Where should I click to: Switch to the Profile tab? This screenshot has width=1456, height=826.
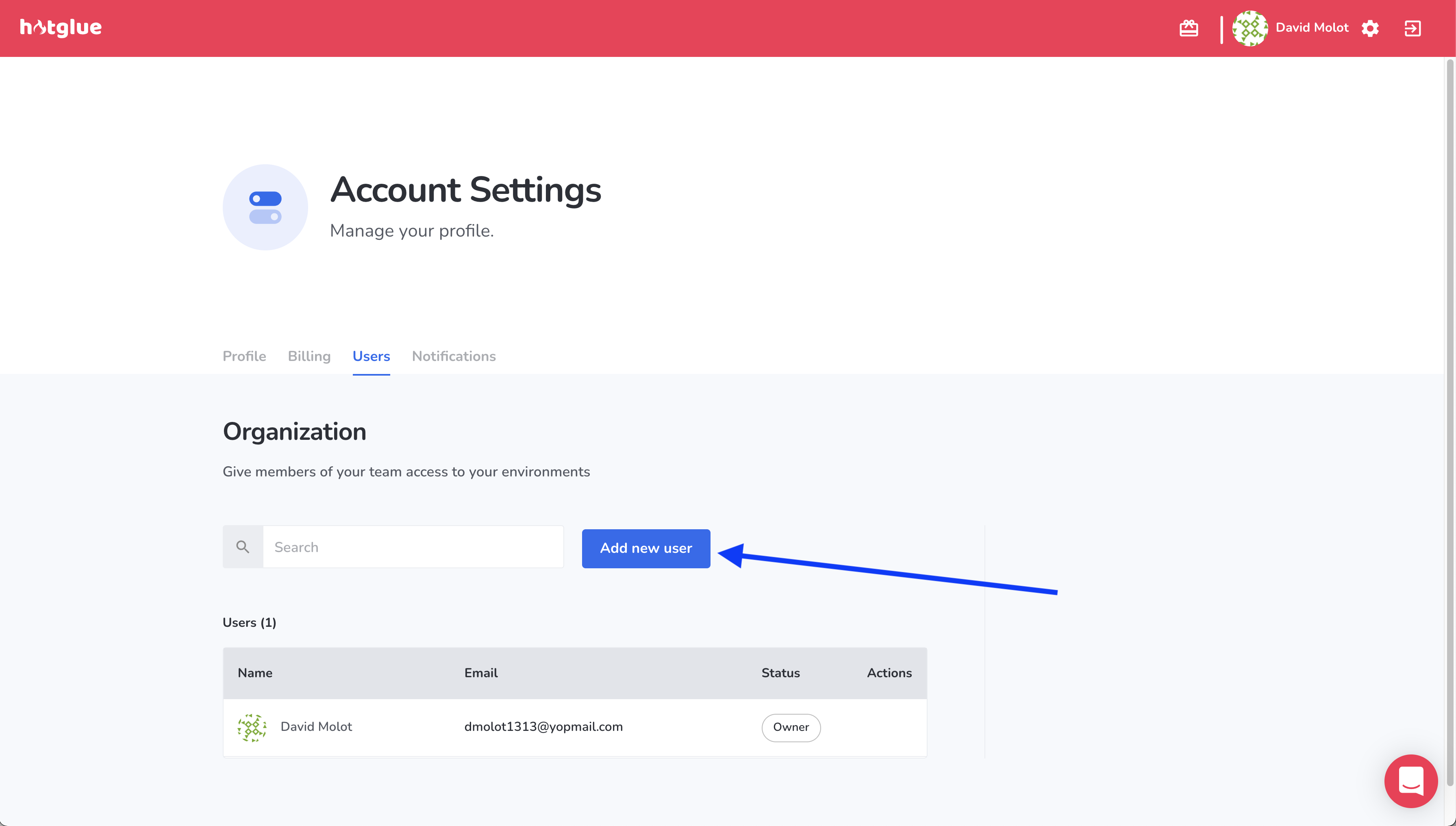(x=244, y=356)
